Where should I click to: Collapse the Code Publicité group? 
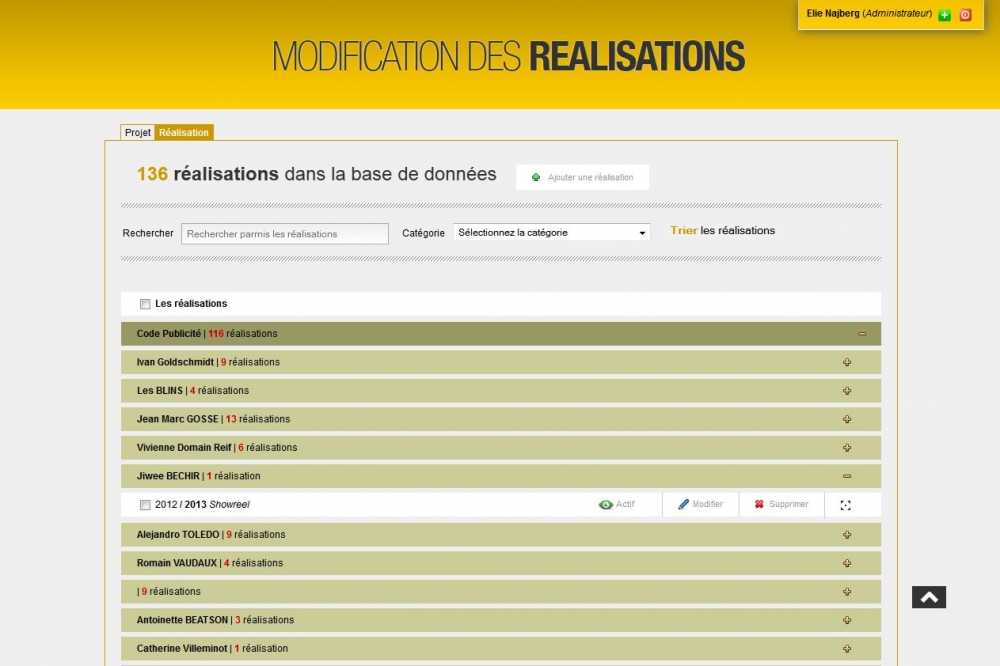(862, 334)
